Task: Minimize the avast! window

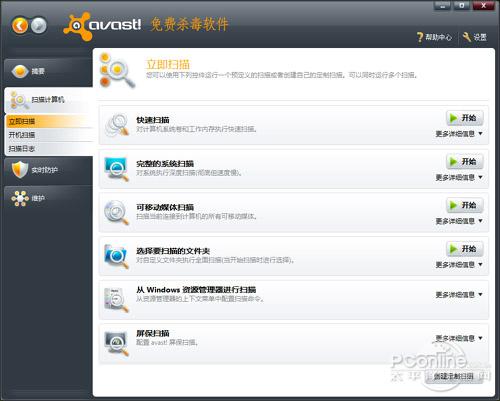Action: 443,6
